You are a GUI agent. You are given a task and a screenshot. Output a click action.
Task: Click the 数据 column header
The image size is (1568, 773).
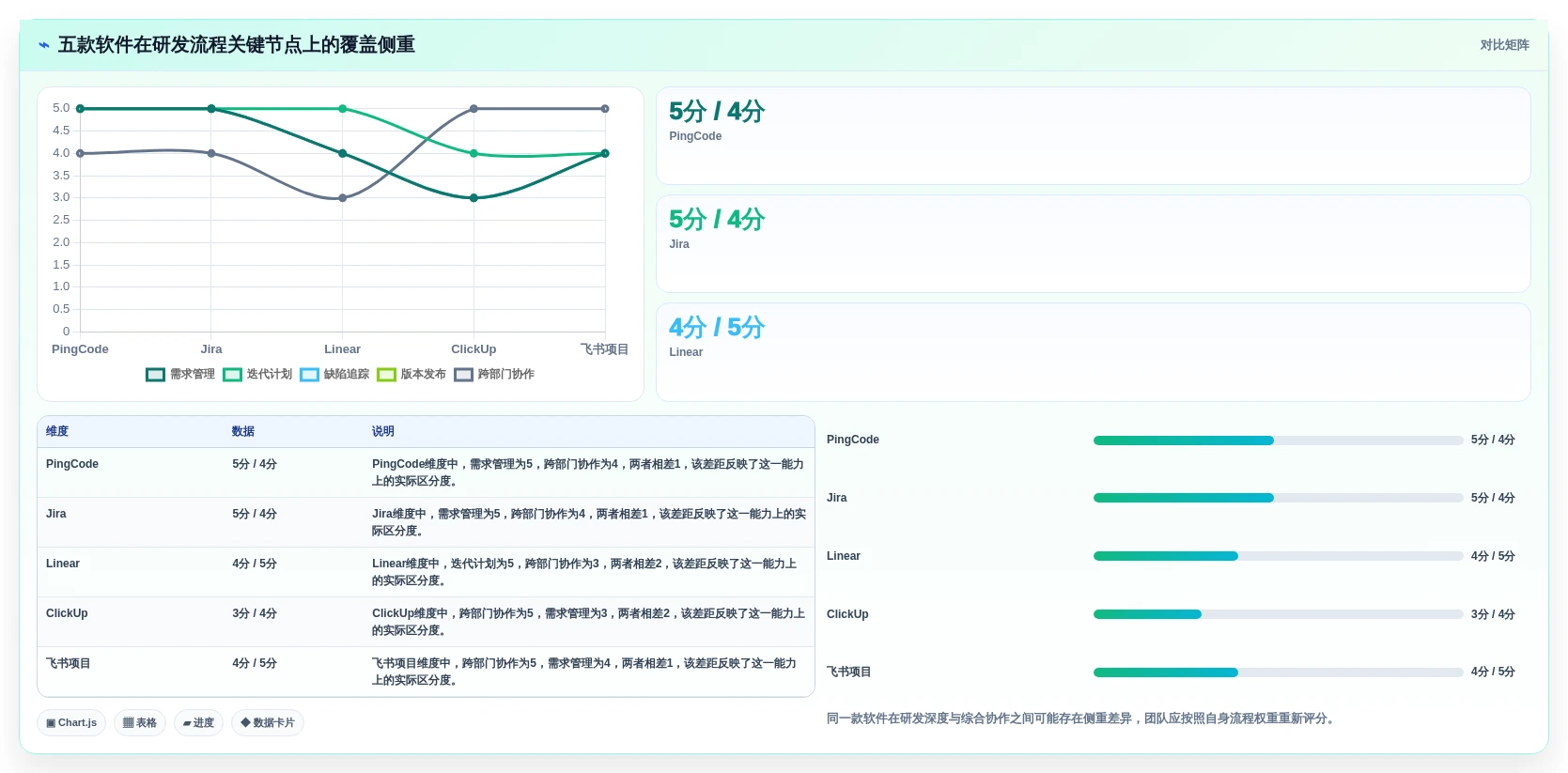(243, 431)
